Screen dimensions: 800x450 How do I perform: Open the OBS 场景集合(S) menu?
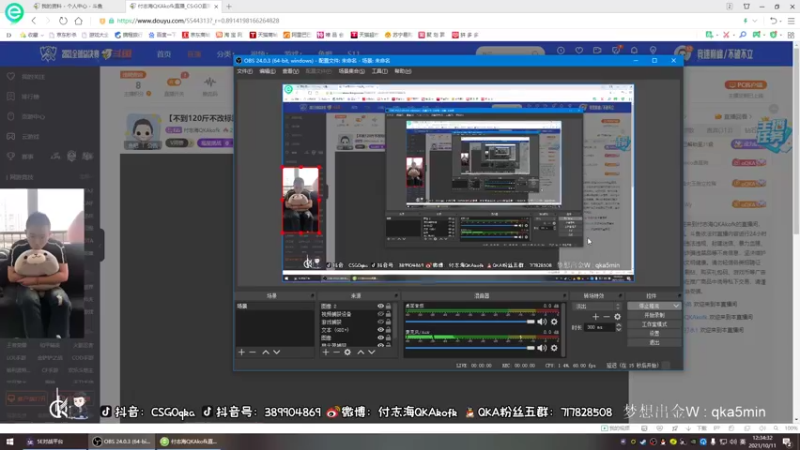point(352,71)
